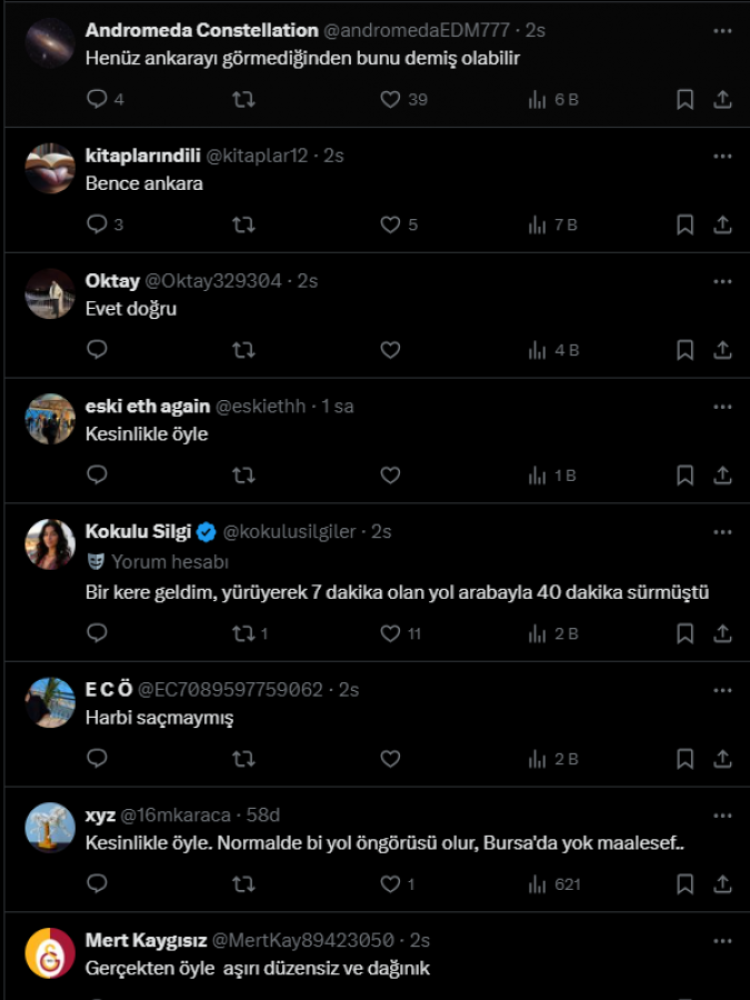
Task: Share kitaplarındili's tweet
Action: click(722, 225)
